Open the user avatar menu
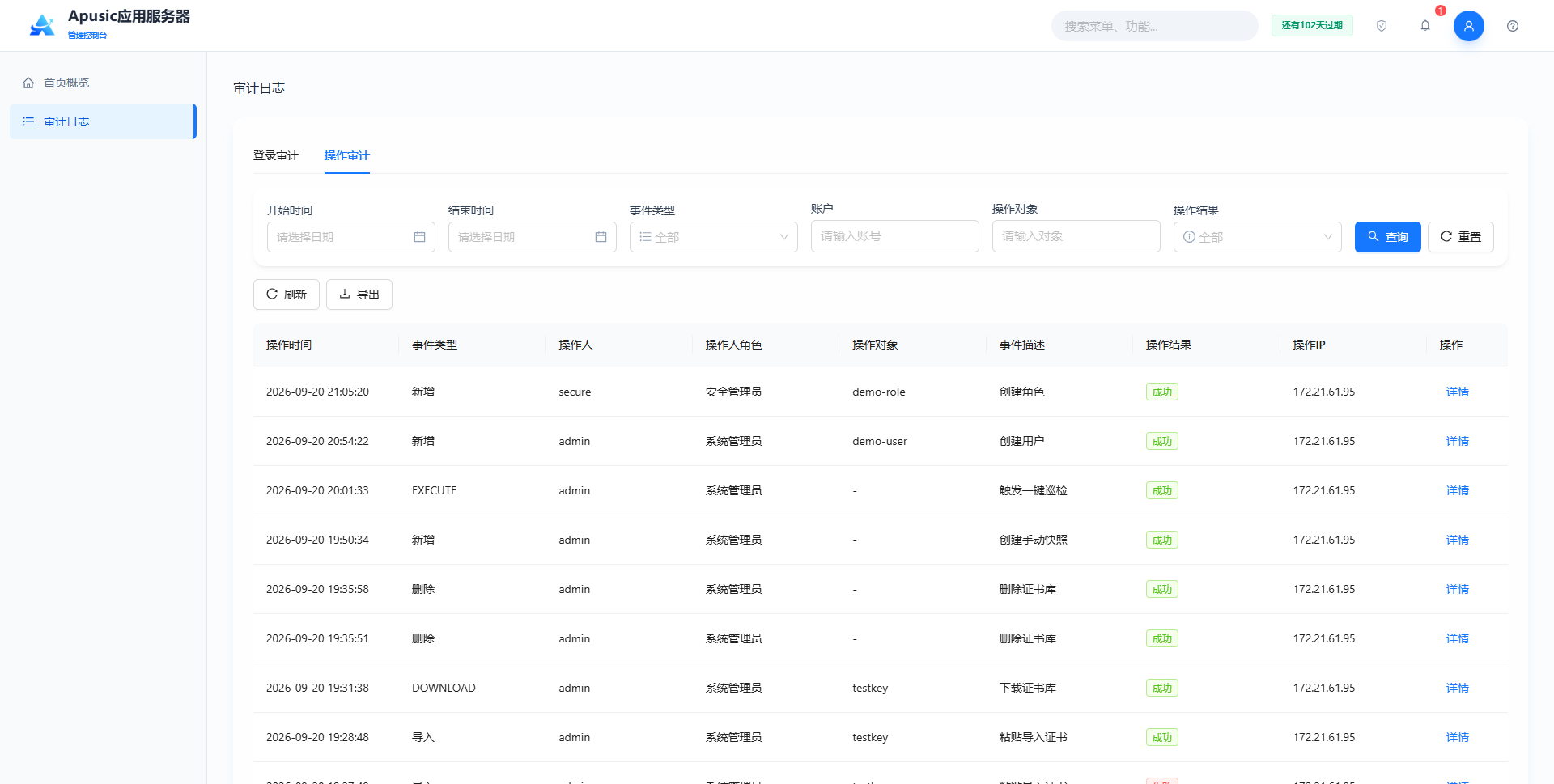This screenshot has height=784, width=1554. (x=1469, y=26)
